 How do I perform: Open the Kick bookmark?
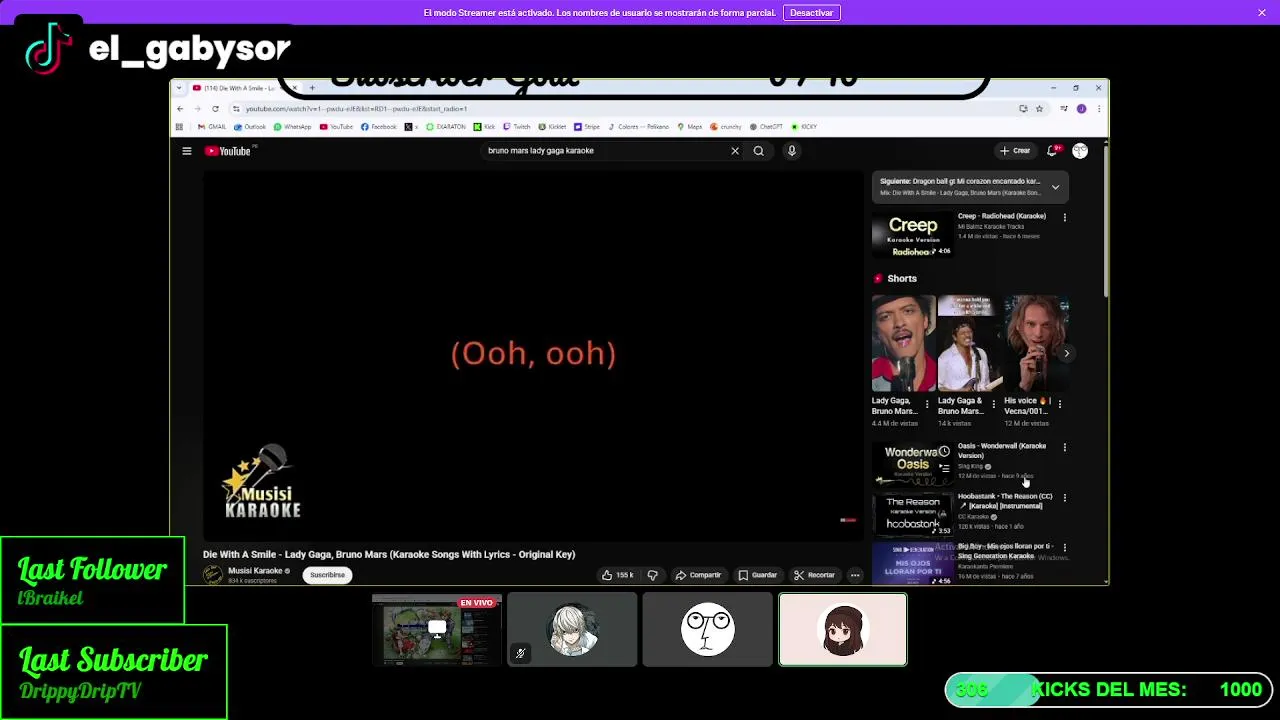click(486, 127)
